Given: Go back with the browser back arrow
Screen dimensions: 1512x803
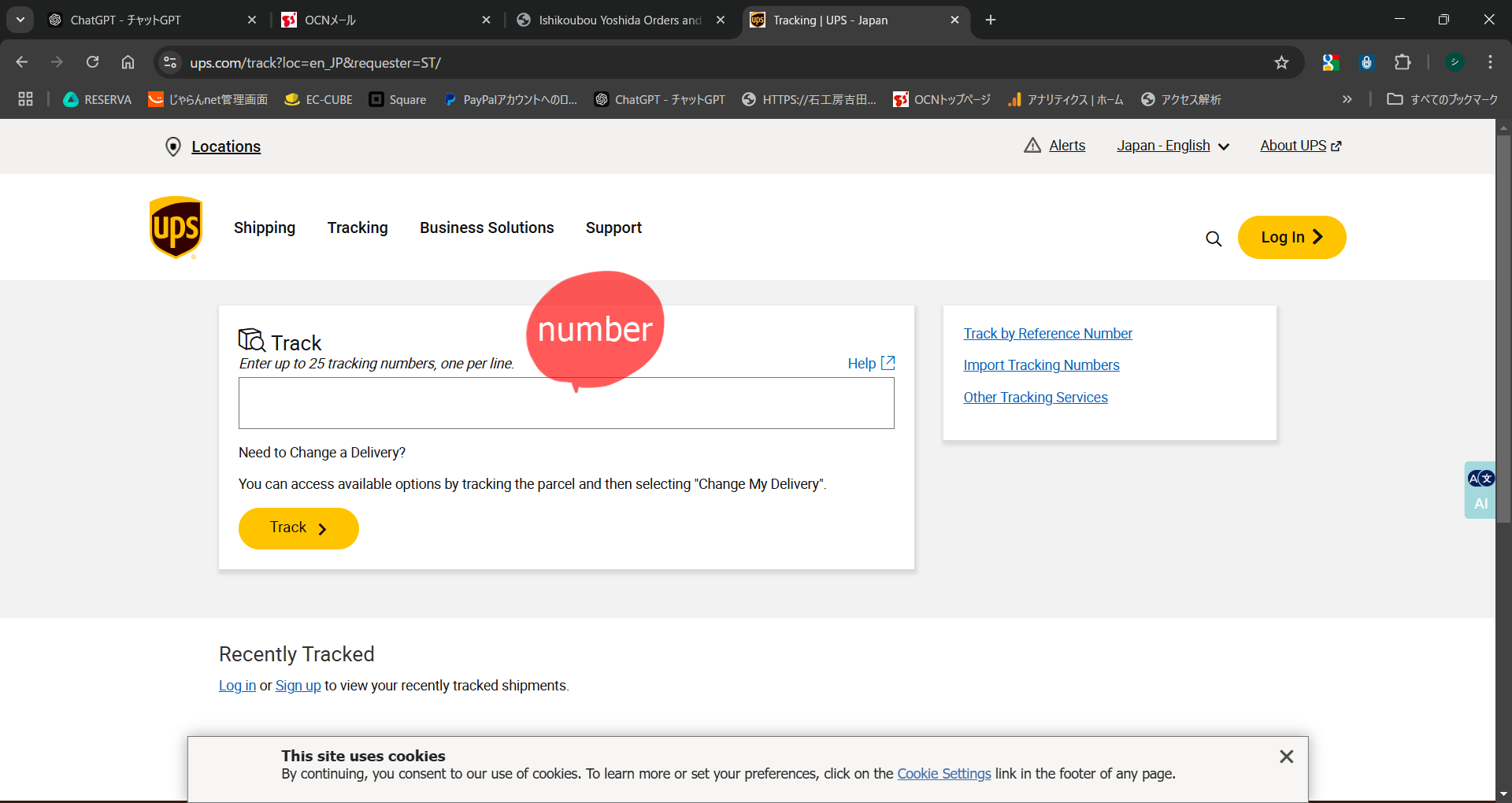Looking at the screenshot, I should click(x=22, y=62).
